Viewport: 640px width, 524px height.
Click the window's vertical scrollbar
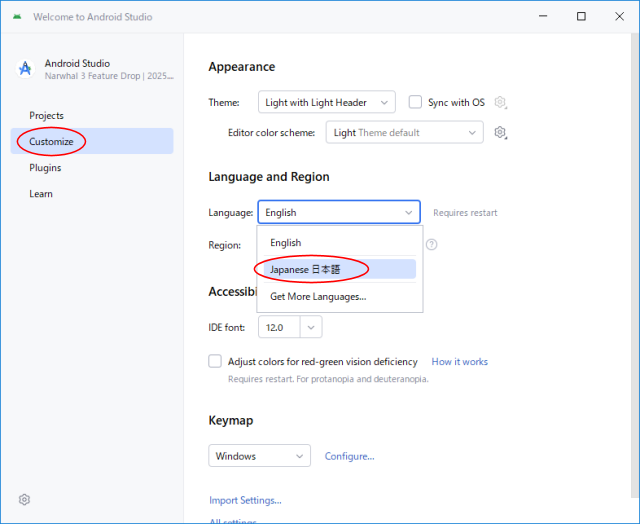tap(635, 265)
